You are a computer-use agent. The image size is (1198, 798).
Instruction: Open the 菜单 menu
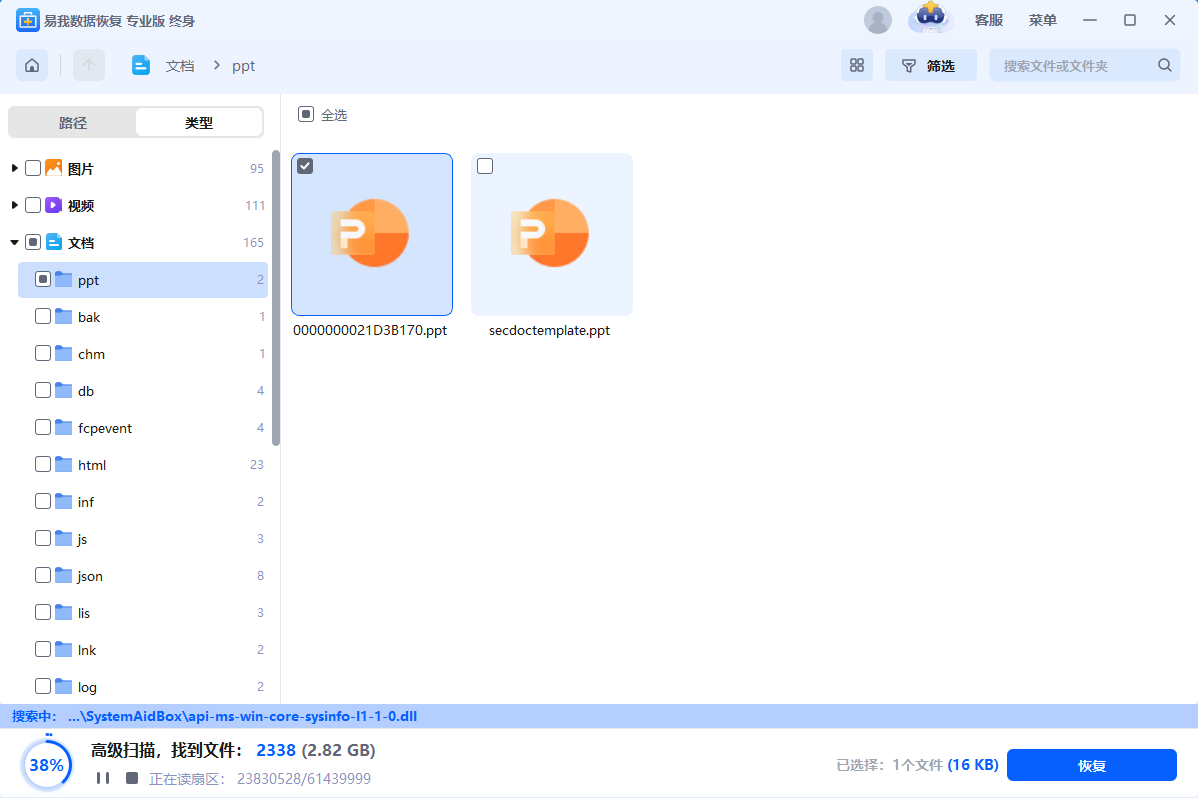pyautogui.click(x=1042, y=20)
